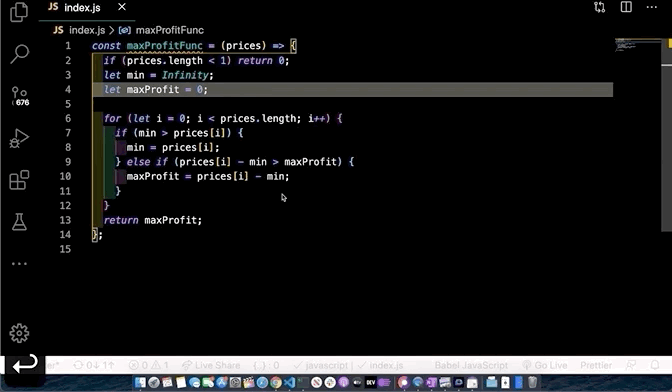Open Slack from the Dock
Screen dimensions: 672x392
330,383
